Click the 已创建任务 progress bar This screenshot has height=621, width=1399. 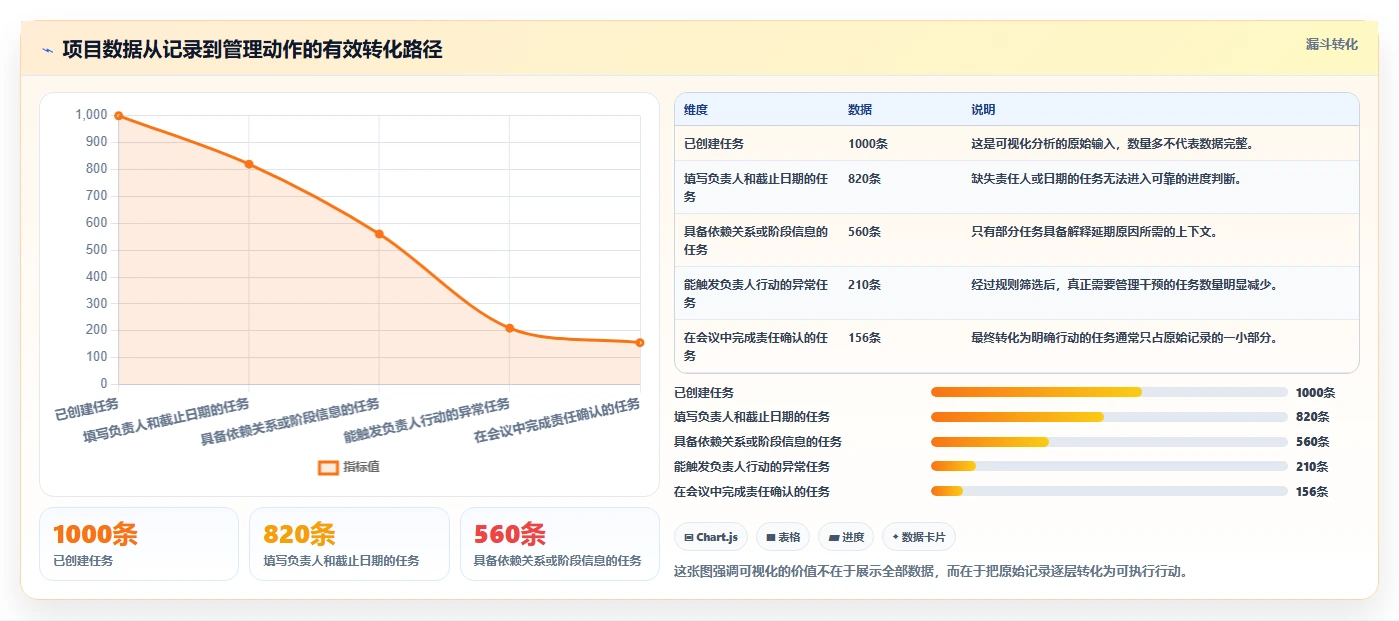click(x=1109, y=392)
